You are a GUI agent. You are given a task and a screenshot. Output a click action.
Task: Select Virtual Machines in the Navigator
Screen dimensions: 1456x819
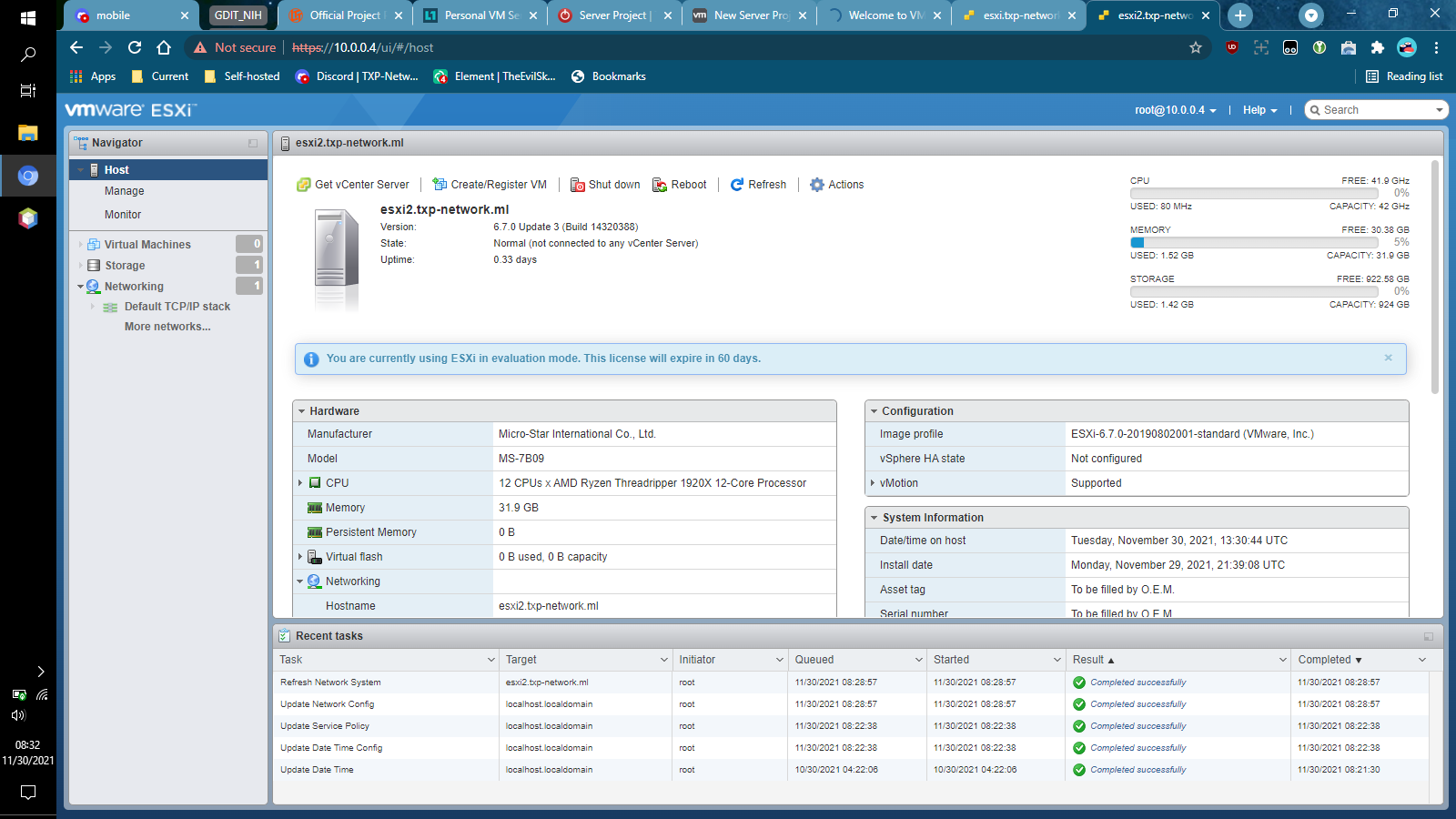147,244
